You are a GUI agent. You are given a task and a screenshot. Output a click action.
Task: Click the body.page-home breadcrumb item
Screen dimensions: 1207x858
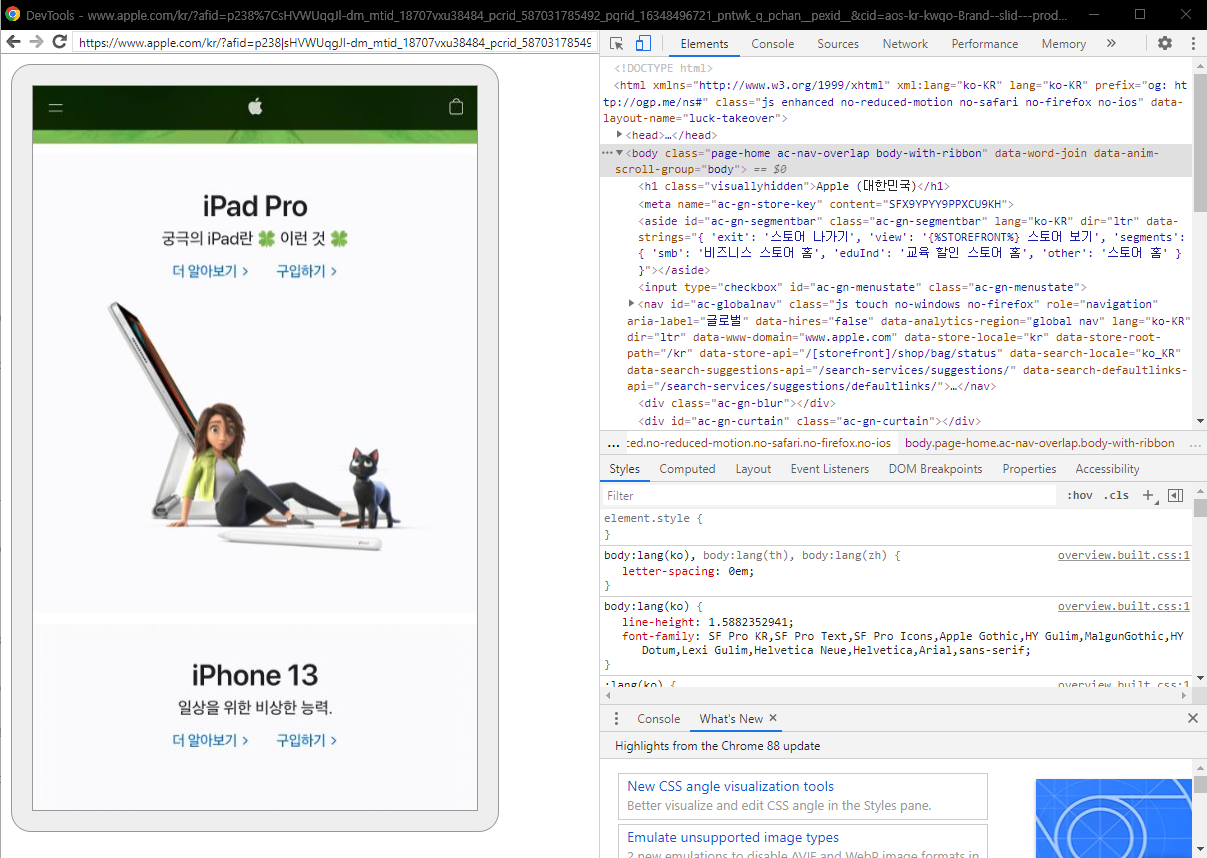[1039, 443]
